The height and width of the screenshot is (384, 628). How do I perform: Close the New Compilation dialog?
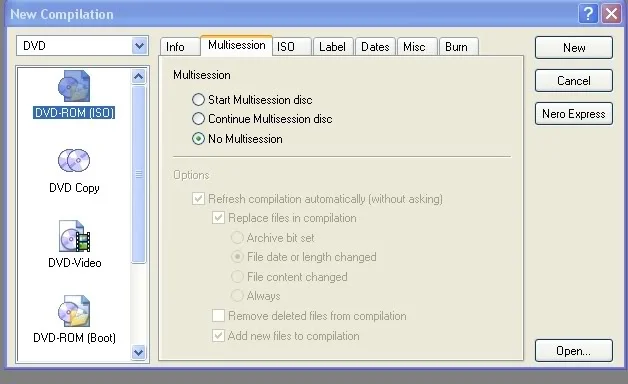coord(612,14)
